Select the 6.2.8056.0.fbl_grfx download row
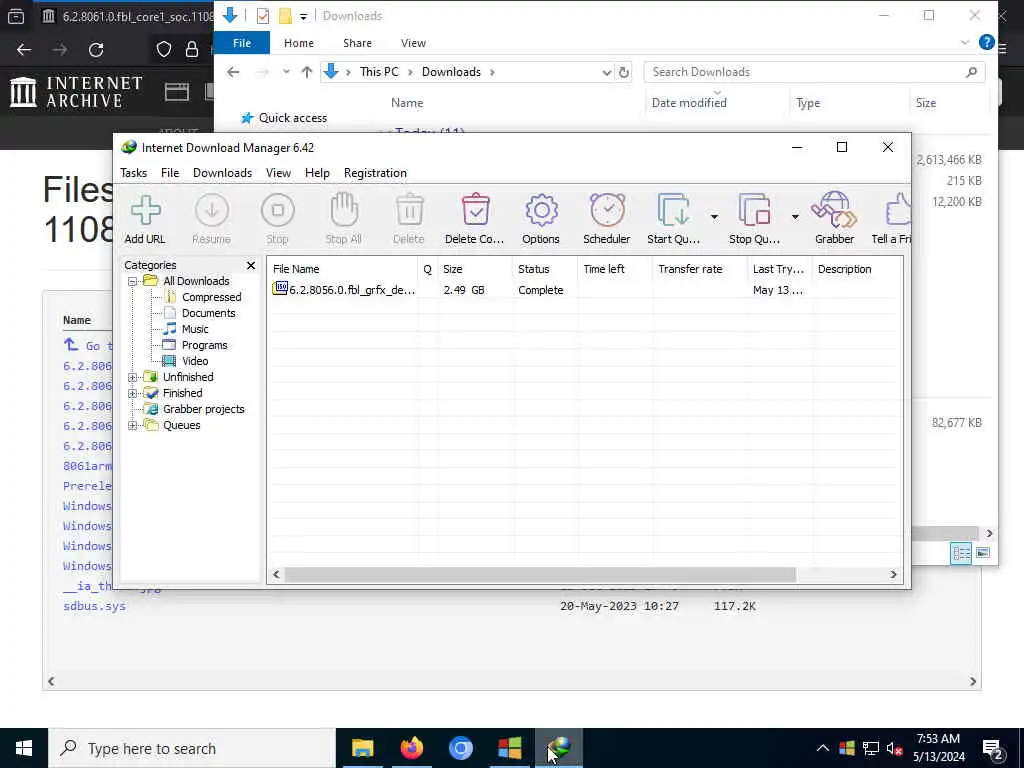The image size is (1024, 768). pyautogui.click(x=584, y=290)
